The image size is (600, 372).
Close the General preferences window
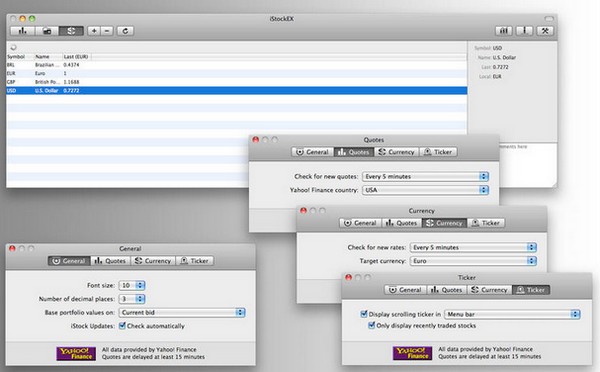tap(12, 248)
